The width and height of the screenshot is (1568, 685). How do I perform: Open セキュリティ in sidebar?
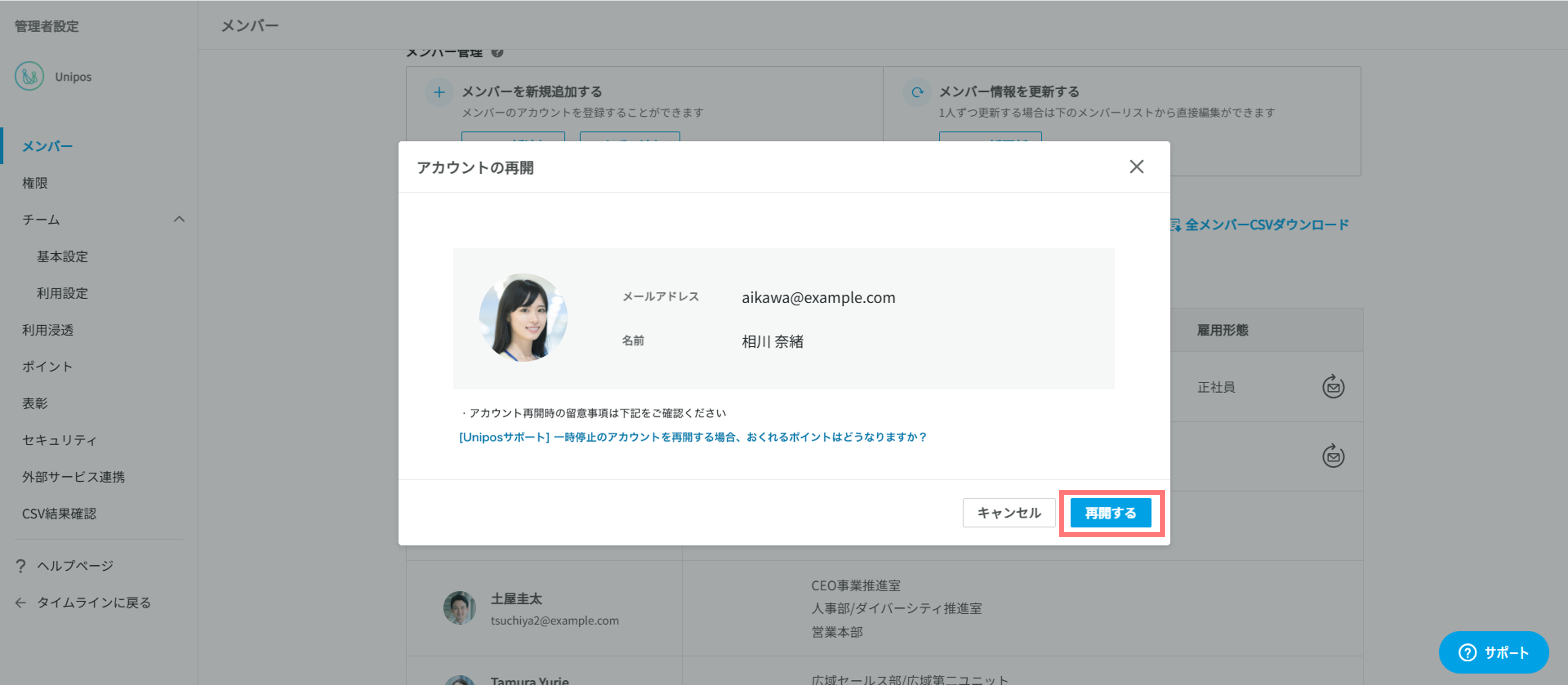[60, 440]
